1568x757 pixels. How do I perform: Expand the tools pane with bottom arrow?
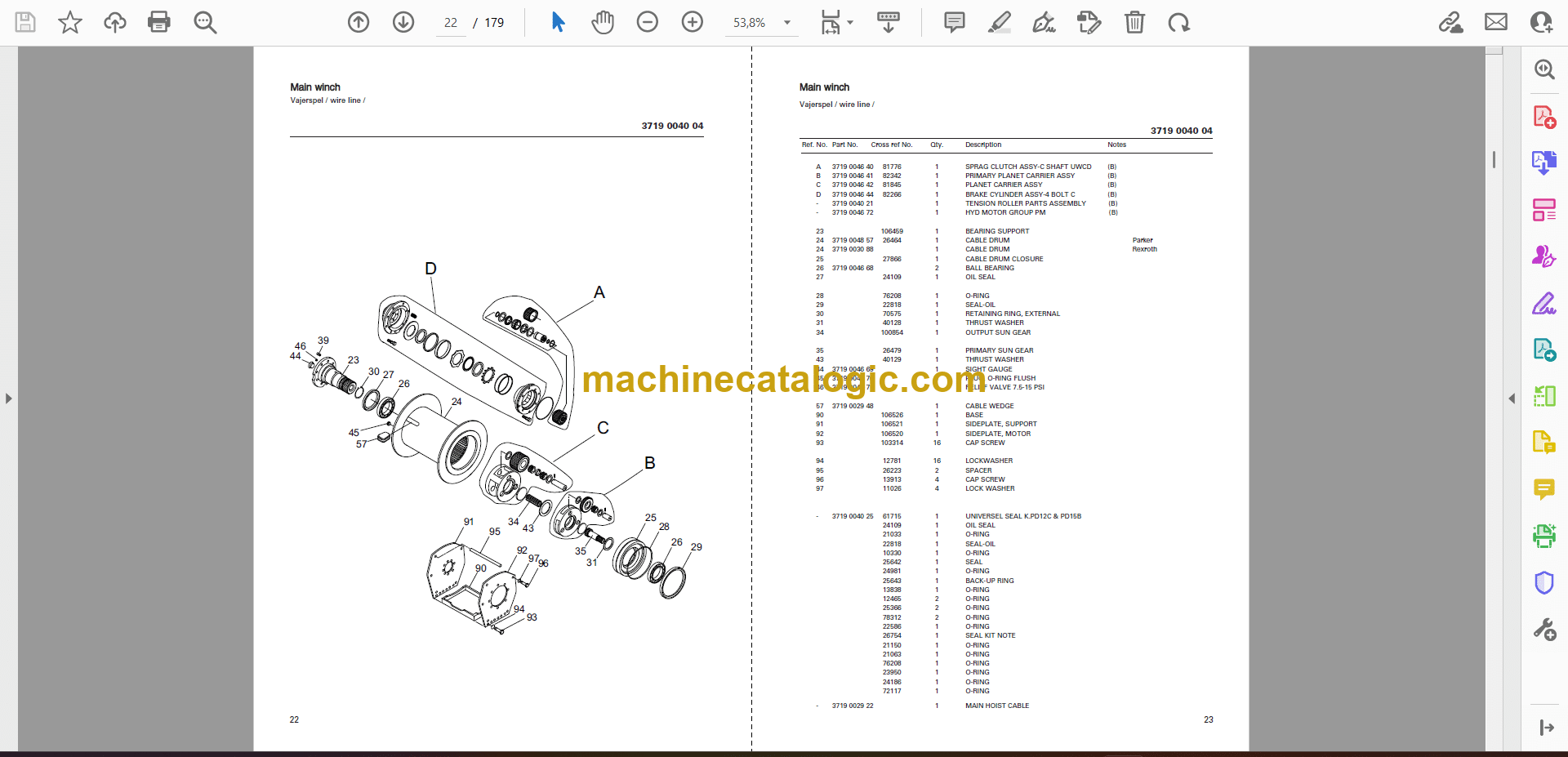(x=1546, y=728)
